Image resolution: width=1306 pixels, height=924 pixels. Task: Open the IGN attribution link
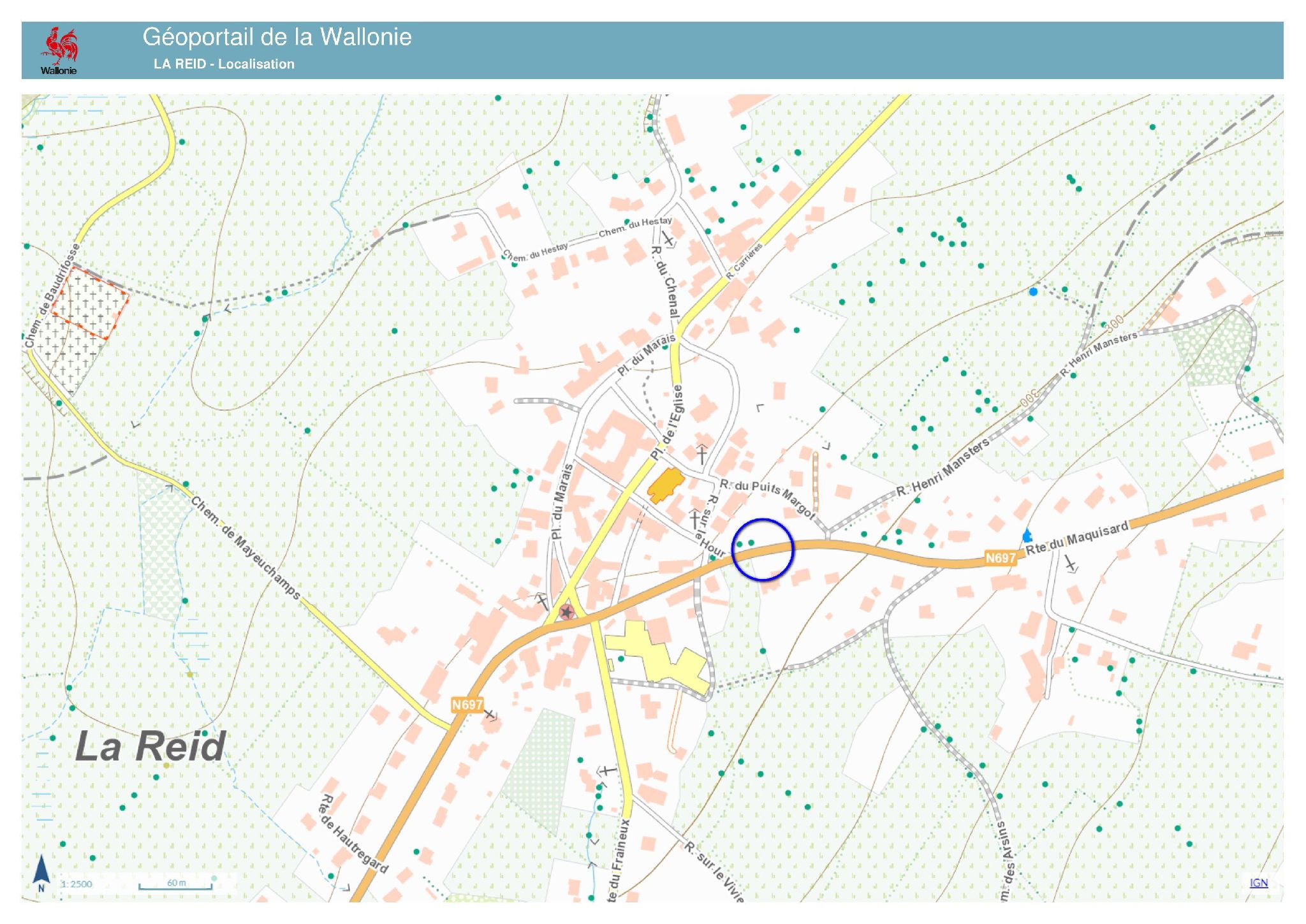tap(1258, 883)
